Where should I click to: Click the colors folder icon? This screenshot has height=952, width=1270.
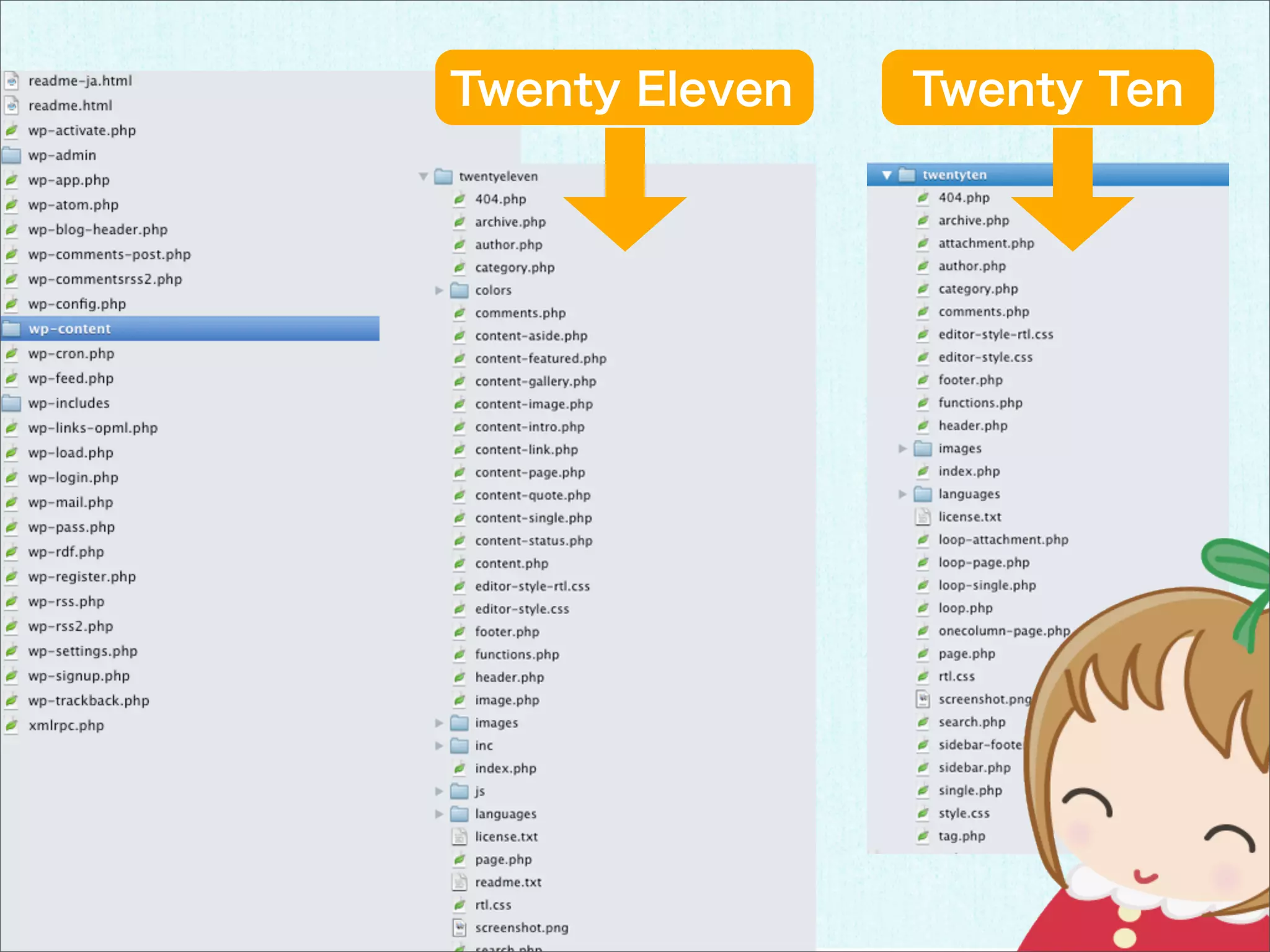460,290
